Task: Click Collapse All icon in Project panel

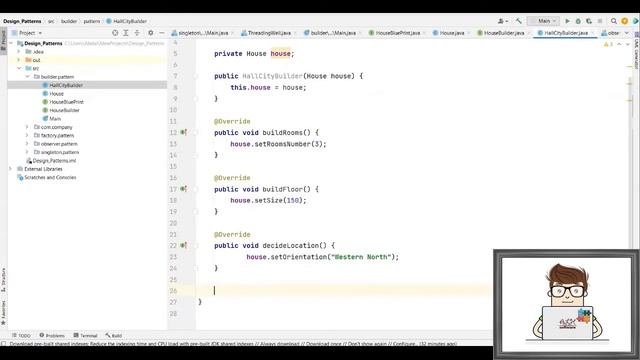Action: [137, 33]
